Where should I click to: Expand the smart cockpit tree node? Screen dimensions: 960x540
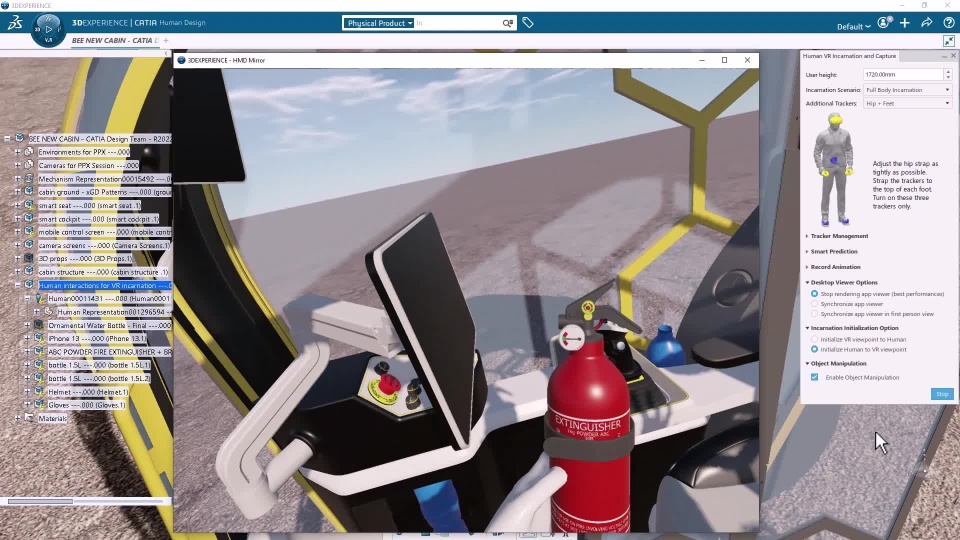tap(18, 219)
